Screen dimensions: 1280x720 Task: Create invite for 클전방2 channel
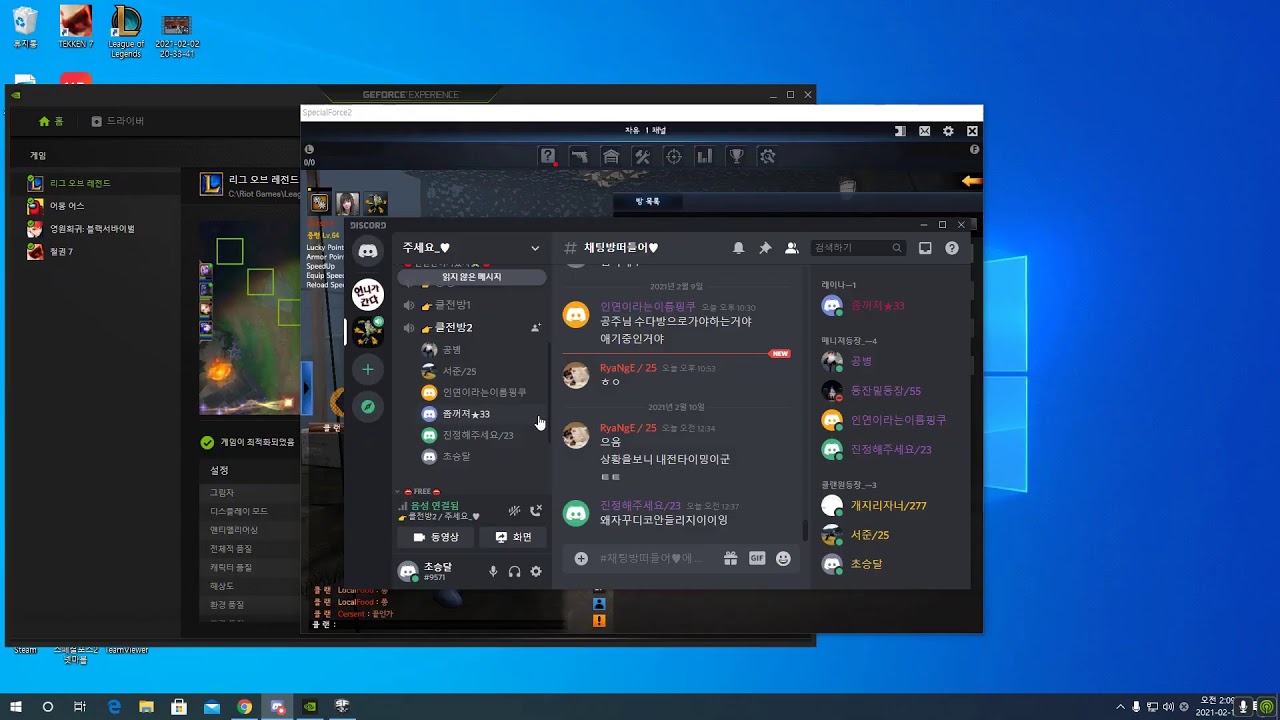point(535,327)
